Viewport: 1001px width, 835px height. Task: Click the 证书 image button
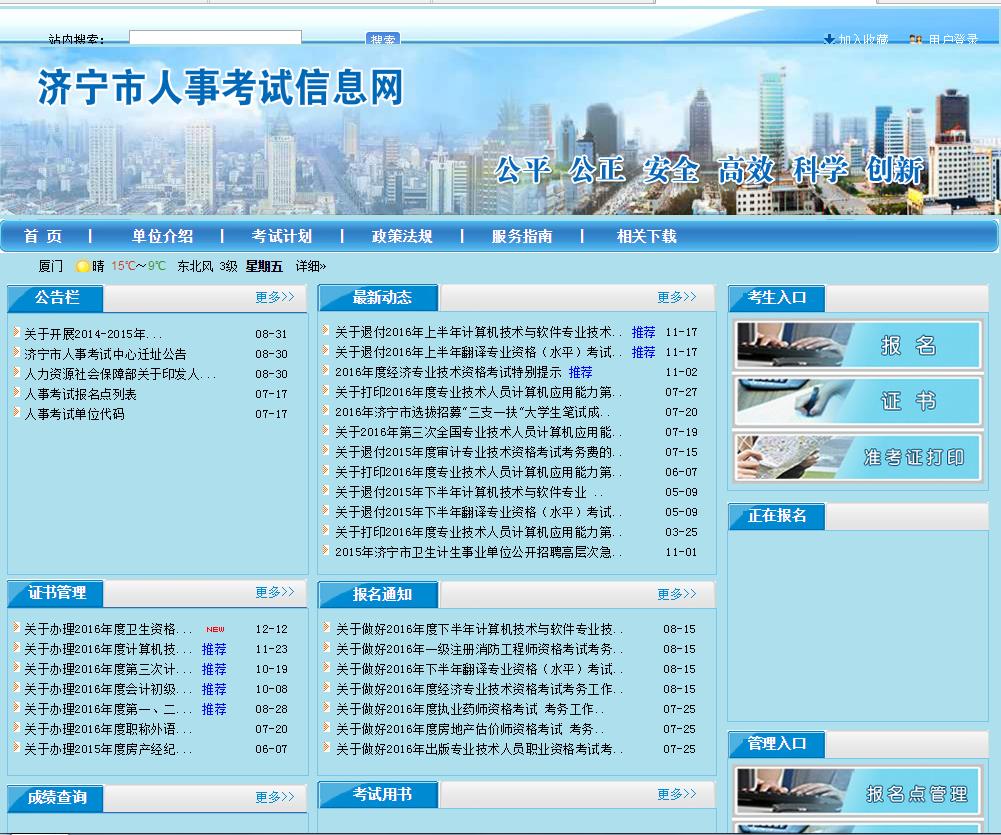857,402
